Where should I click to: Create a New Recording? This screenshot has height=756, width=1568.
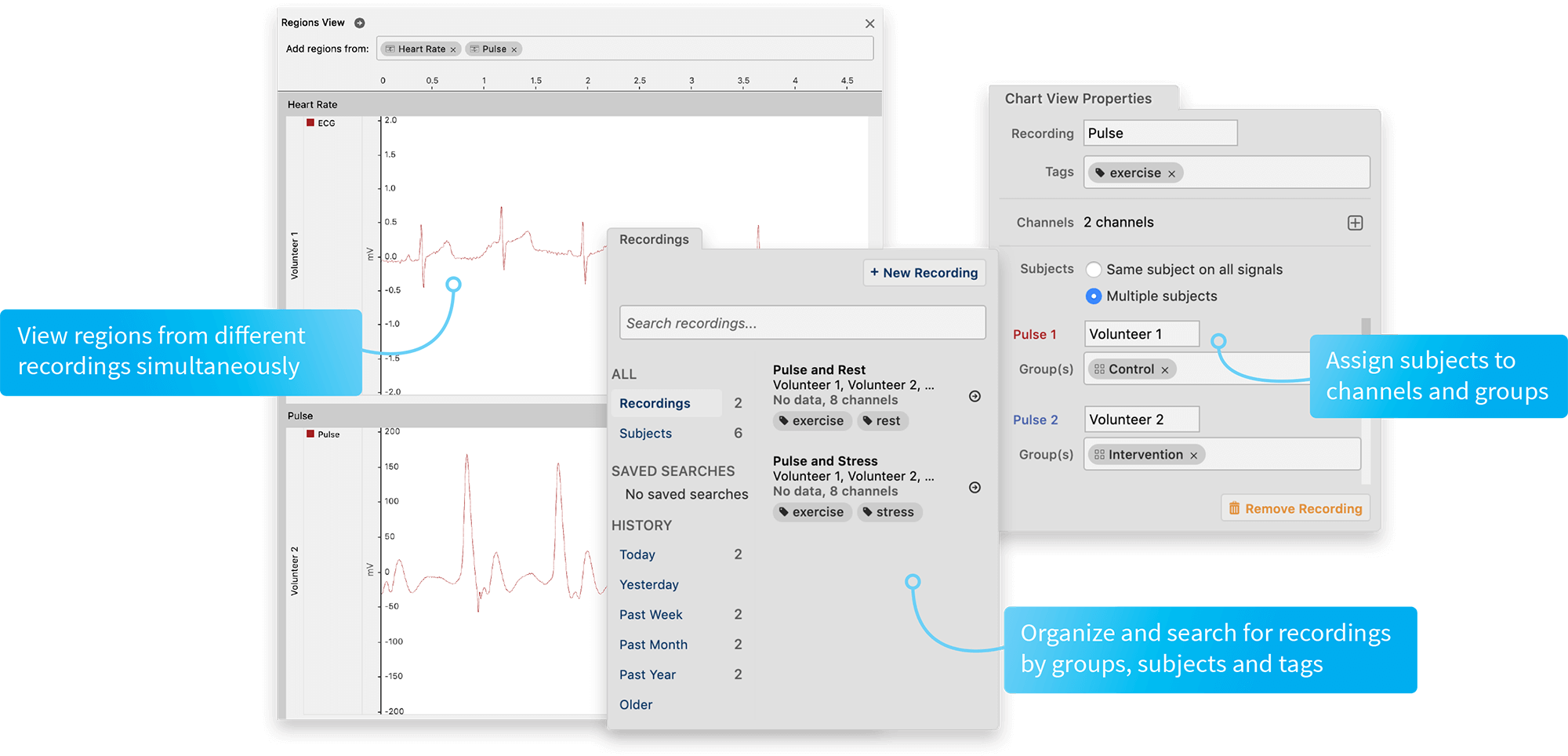click(x=924, y=273)
